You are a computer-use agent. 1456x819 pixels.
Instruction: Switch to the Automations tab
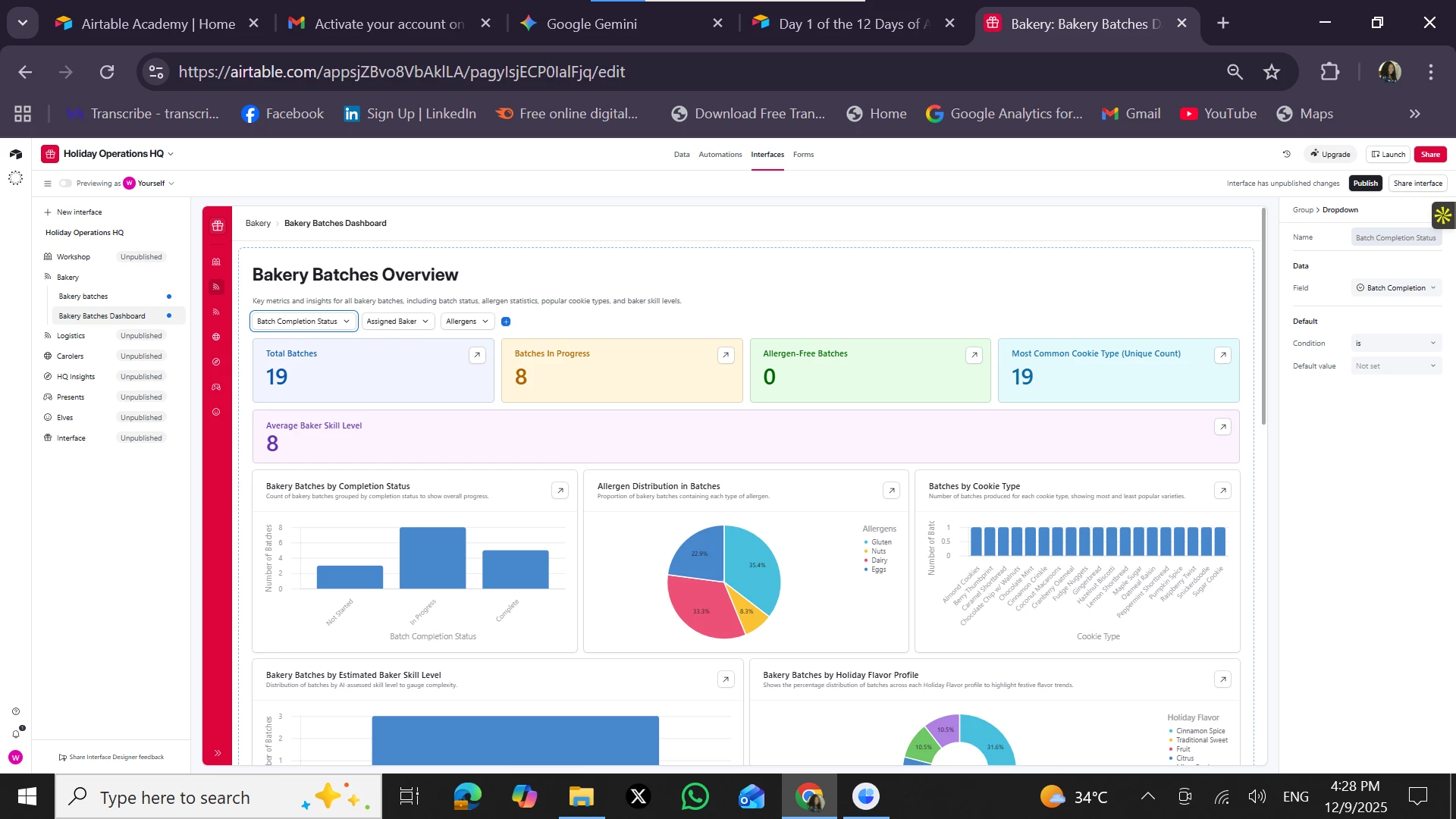click(720, 155)
